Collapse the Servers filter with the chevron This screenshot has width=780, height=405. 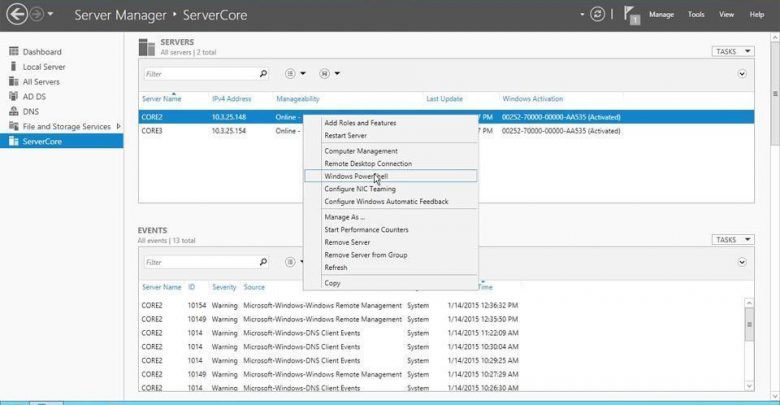coord(742,74)
